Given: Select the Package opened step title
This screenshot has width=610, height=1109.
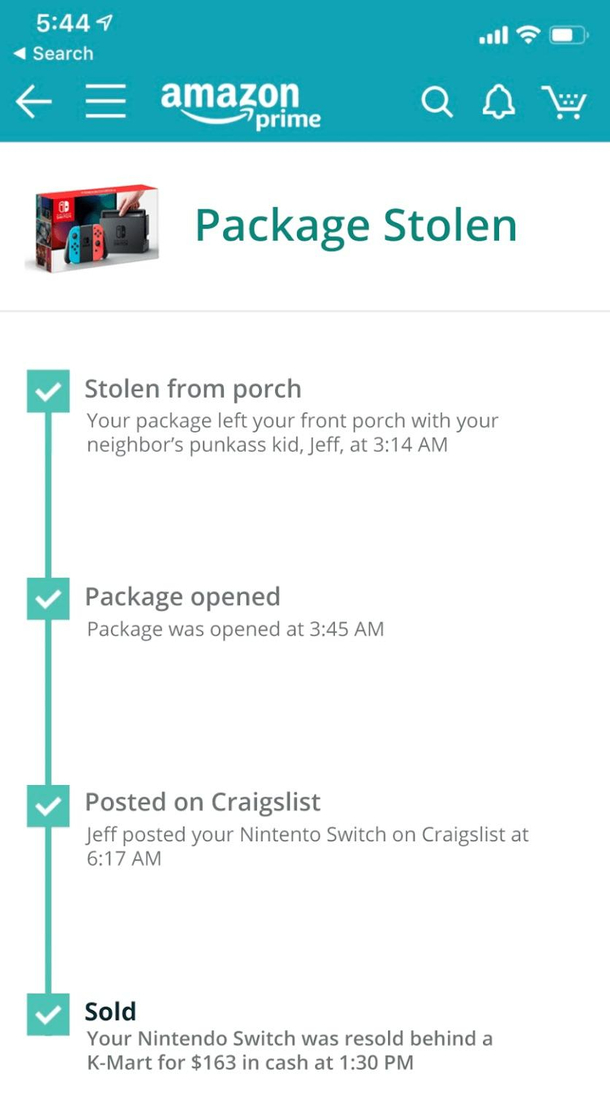Looking at the screenshot, I should pos(182,597).
